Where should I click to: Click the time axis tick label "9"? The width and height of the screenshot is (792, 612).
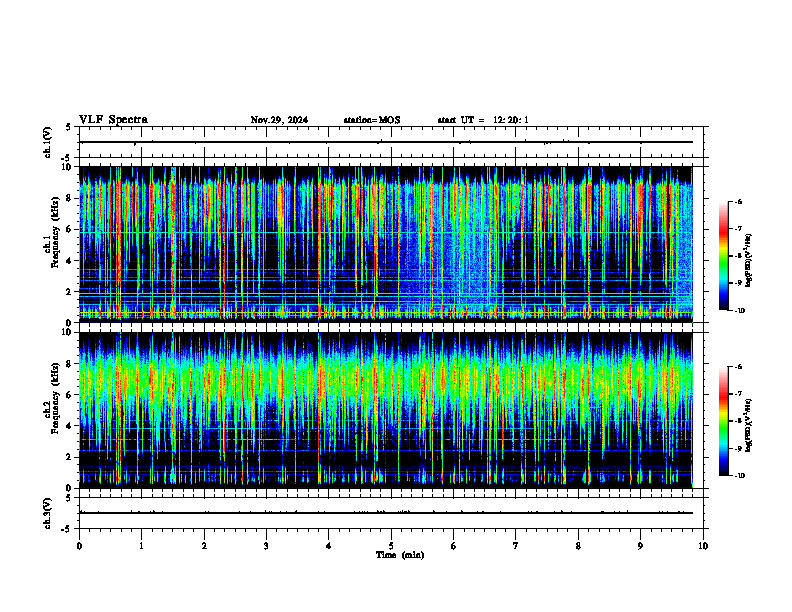[640, 546]
